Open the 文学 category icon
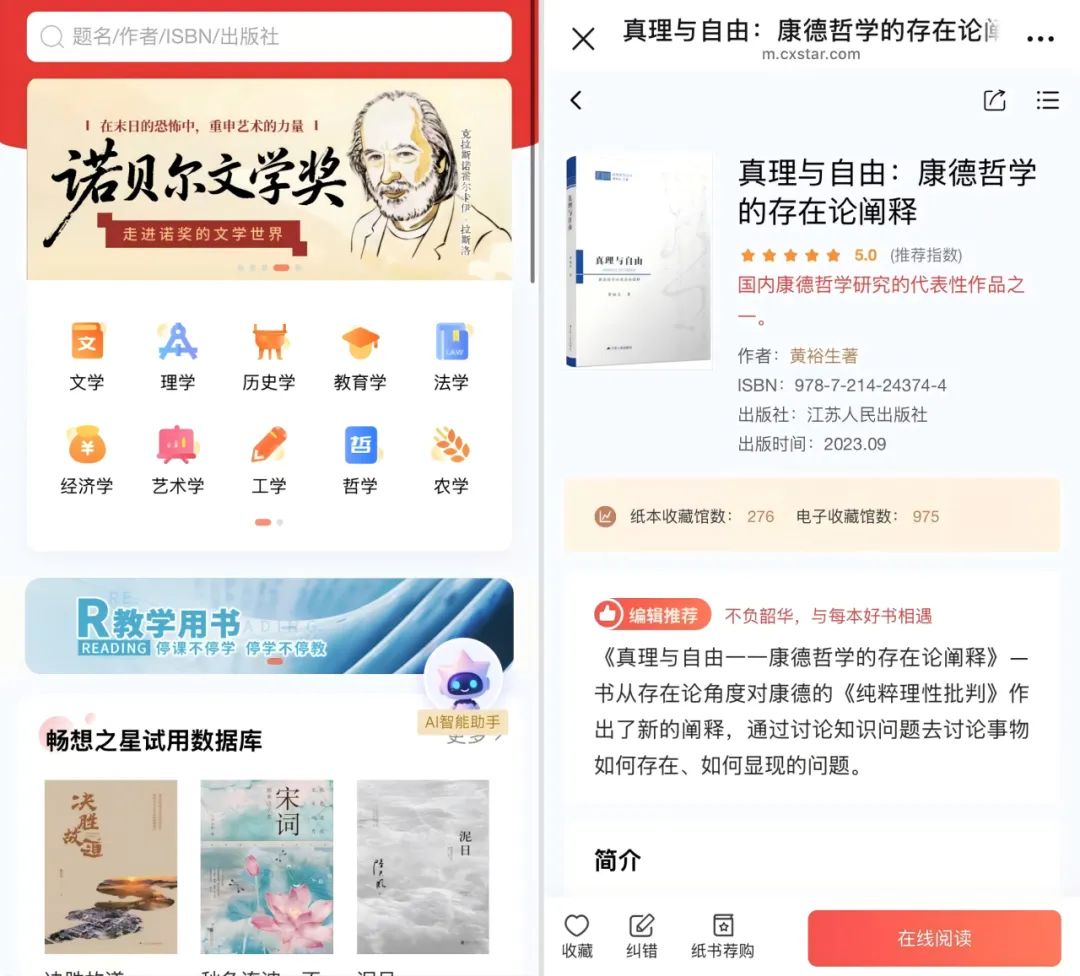1080x976 pixels. tap(87, 342)
